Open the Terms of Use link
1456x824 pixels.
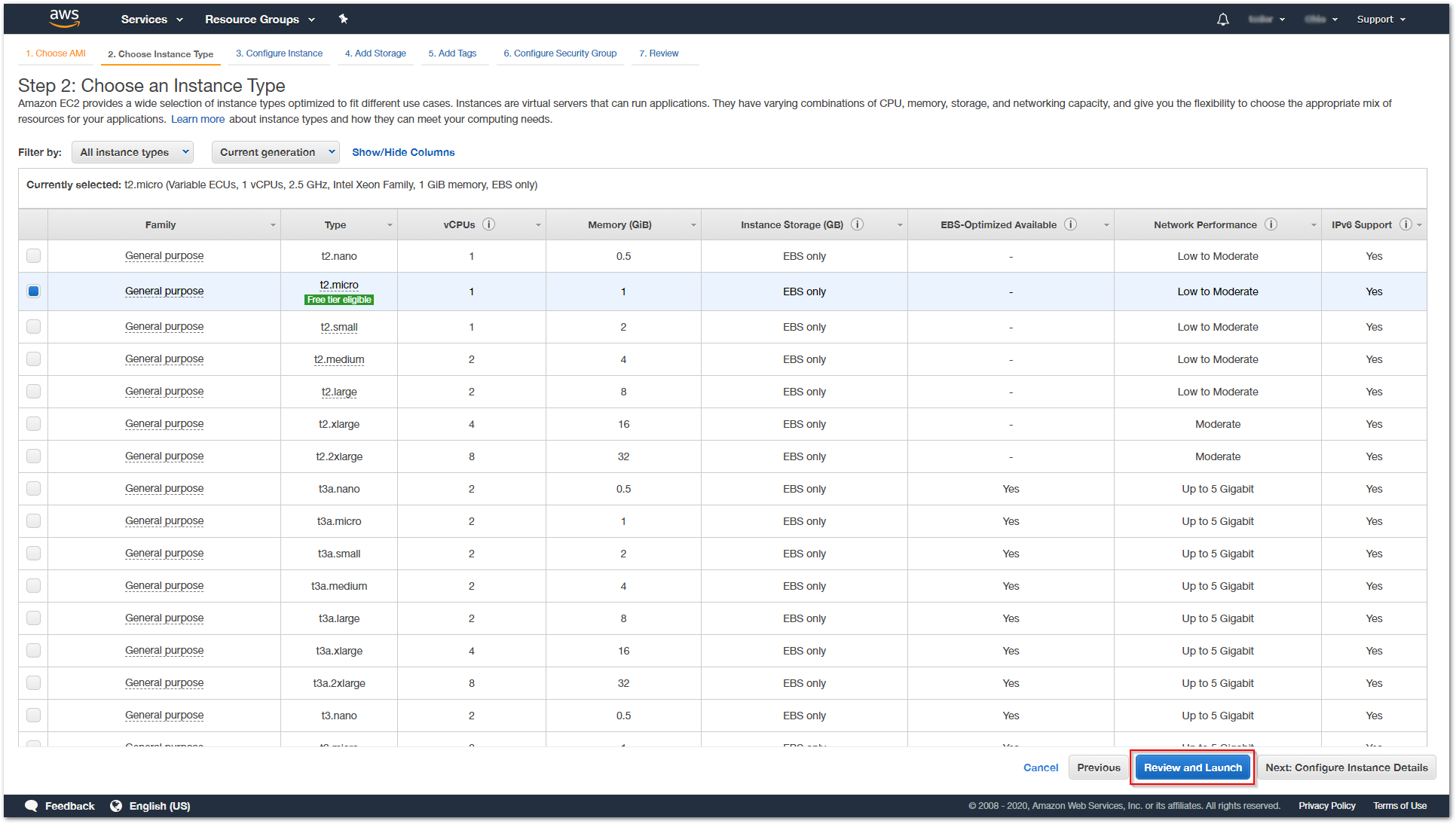point(1399,806)
